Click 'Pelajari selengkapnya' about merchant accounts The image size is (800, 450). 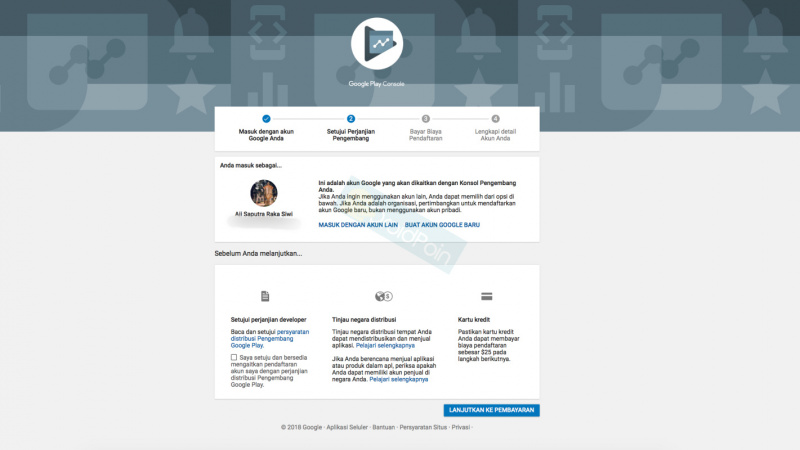[398, 380]
